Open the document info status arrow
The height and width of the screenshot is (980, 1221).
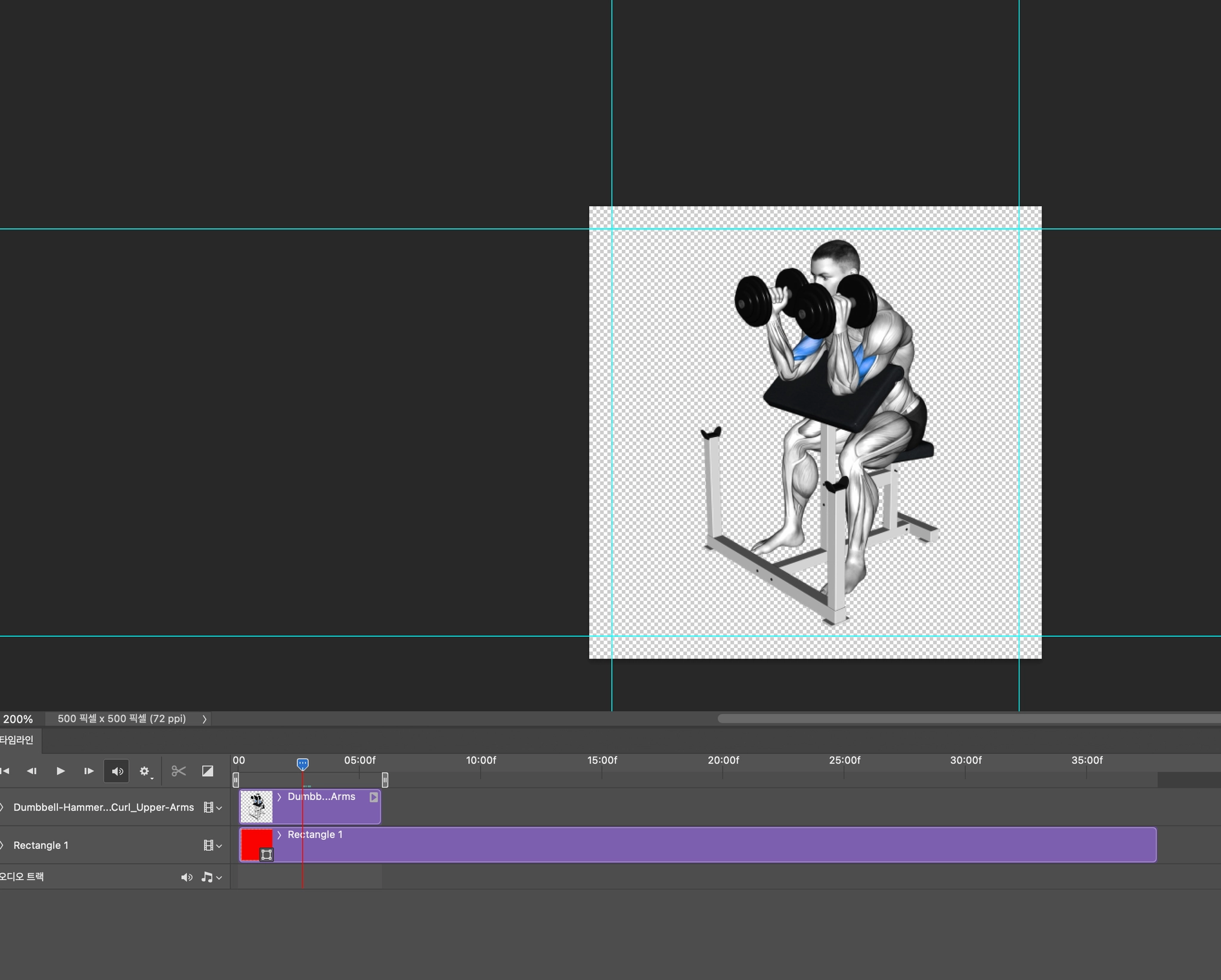click(x=204, y=719)
